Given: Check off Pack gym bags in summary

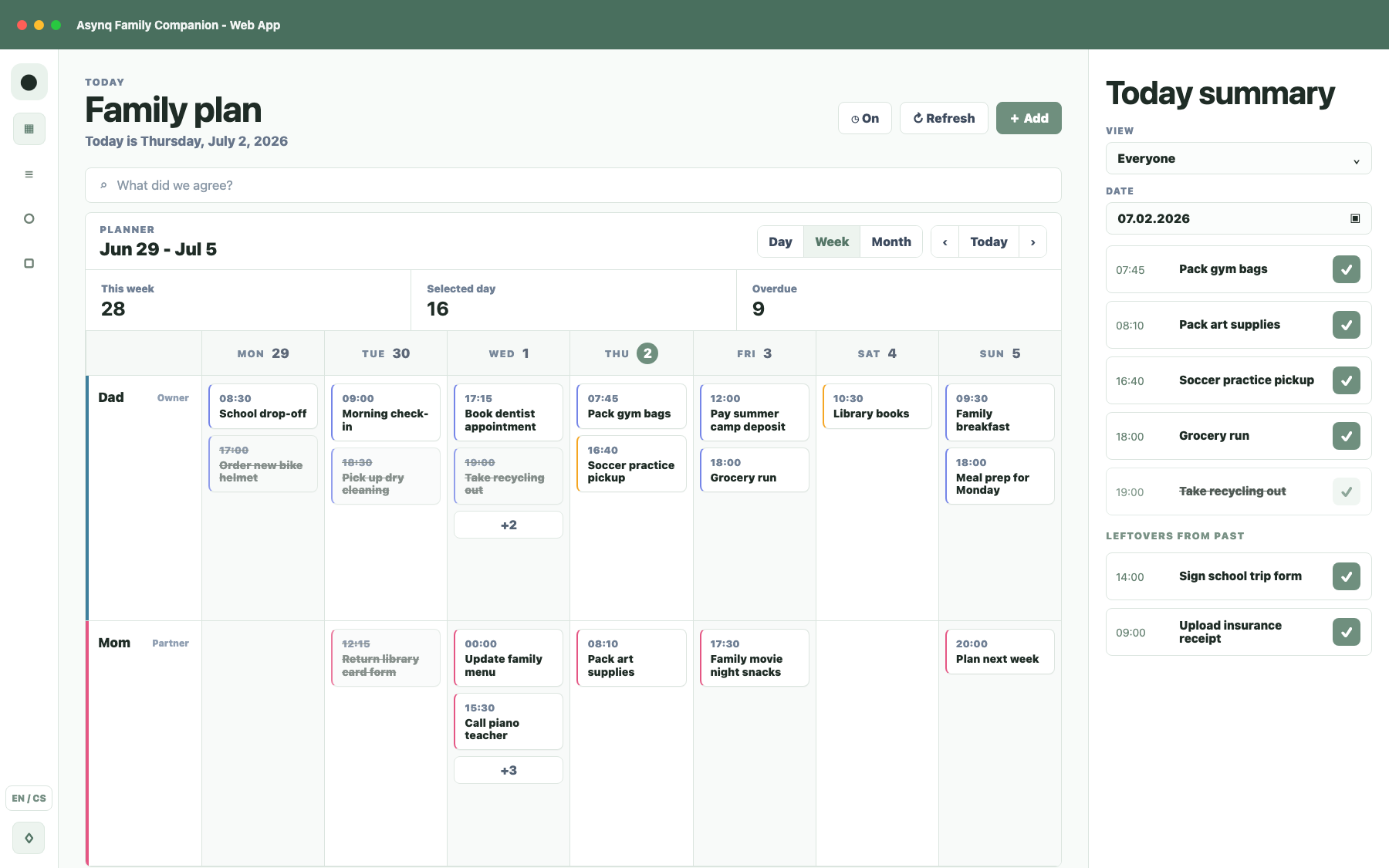Looking at the screenshot, I should tap(1347, 269).
